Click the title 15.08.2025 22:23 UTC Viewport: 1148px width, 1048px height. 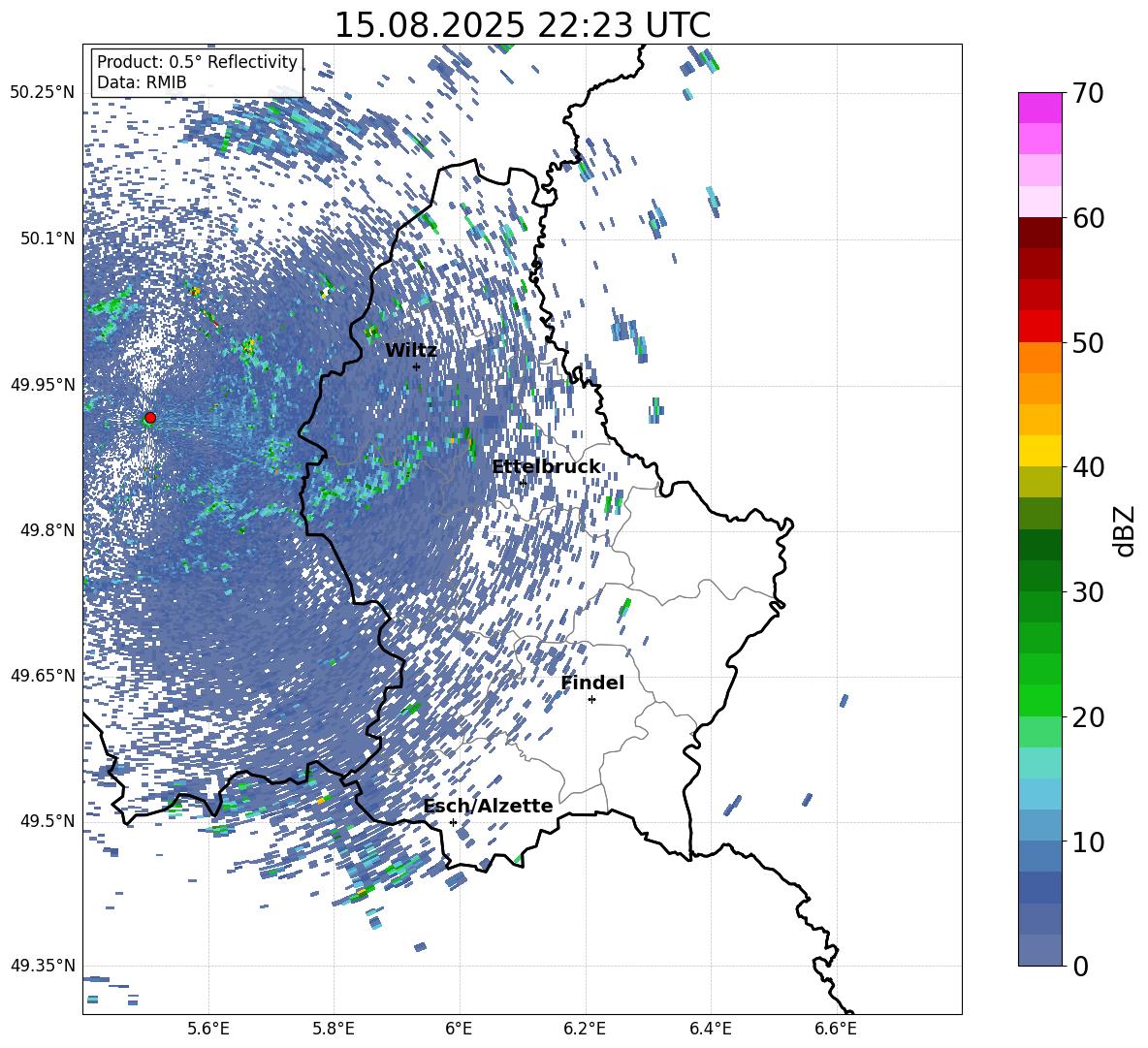click(x=522, y=25)
